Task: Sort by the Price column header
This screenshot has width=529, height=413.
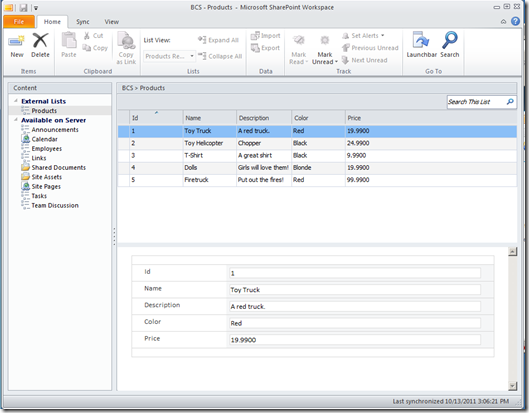Action: [x=431, y=118]
